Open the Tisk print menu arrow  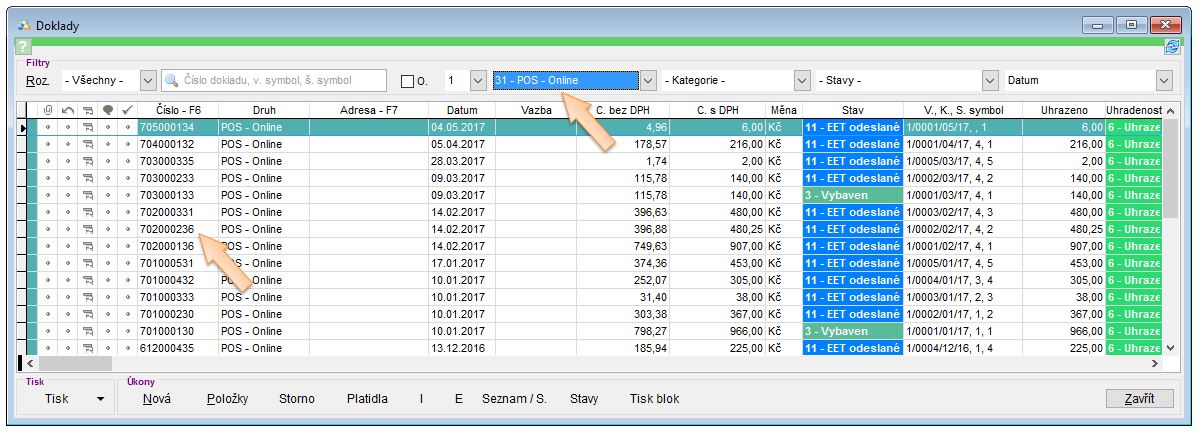100,399
